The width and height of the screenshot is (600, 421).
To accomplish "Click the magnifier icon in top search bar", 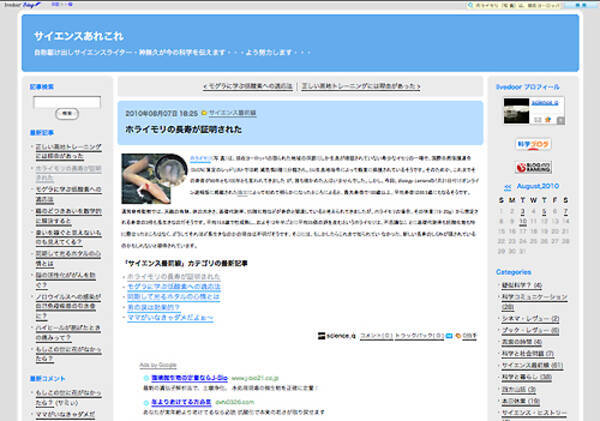I will 470,5.
